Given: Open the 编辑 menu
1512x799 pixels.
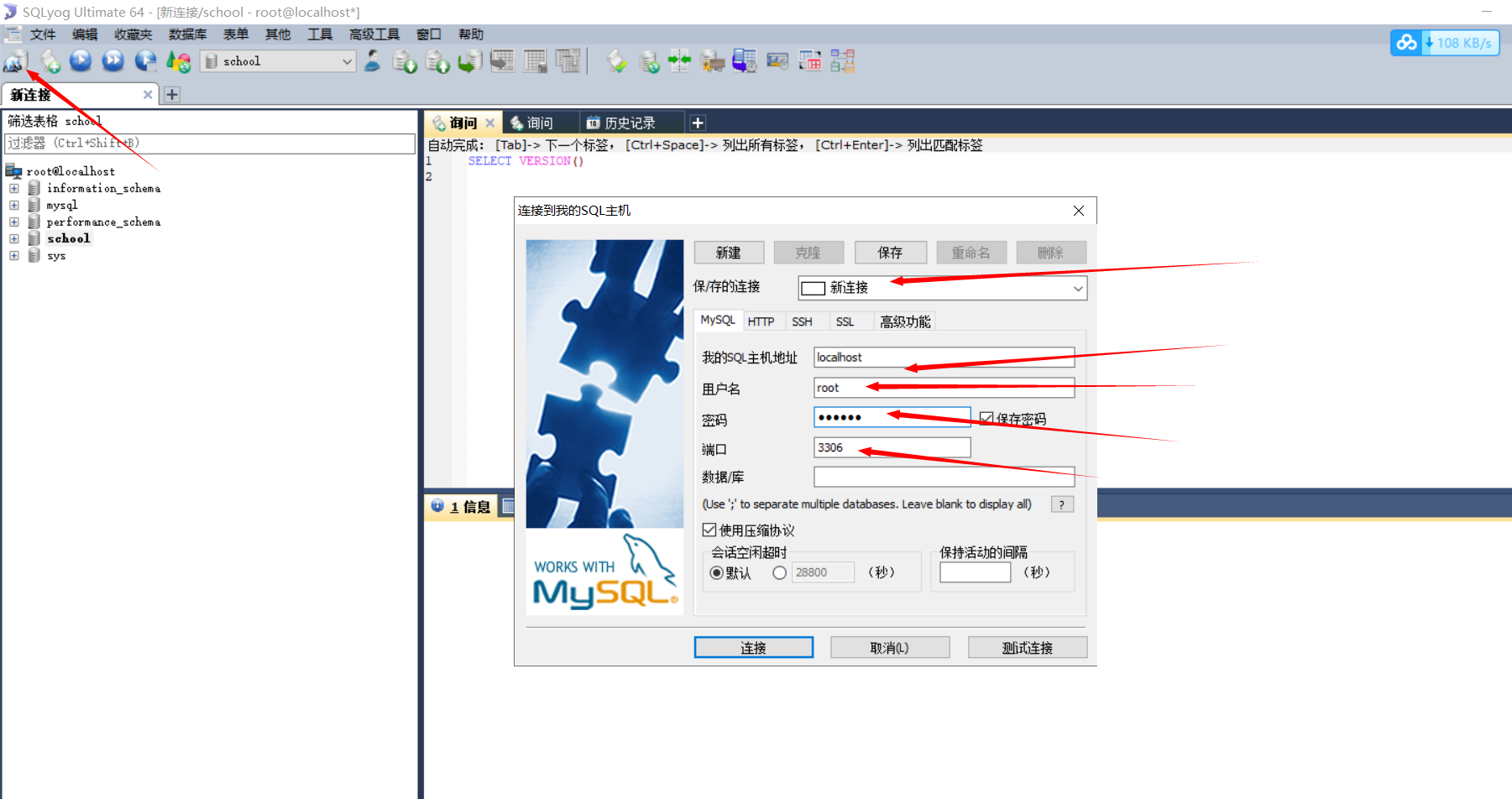Looking at the screenshot, I should [85, 34].
